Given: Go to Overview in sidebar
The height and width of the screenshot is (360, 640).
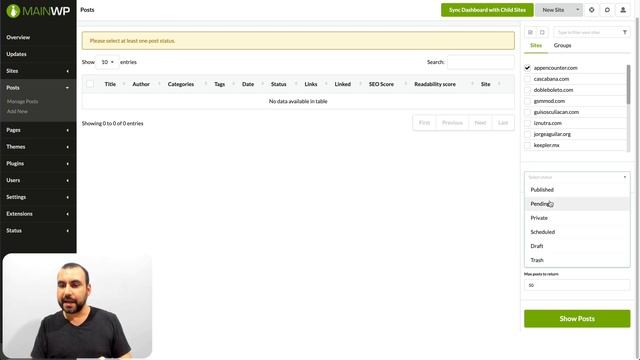Looking at the screenshot, I should coord(18,37).
